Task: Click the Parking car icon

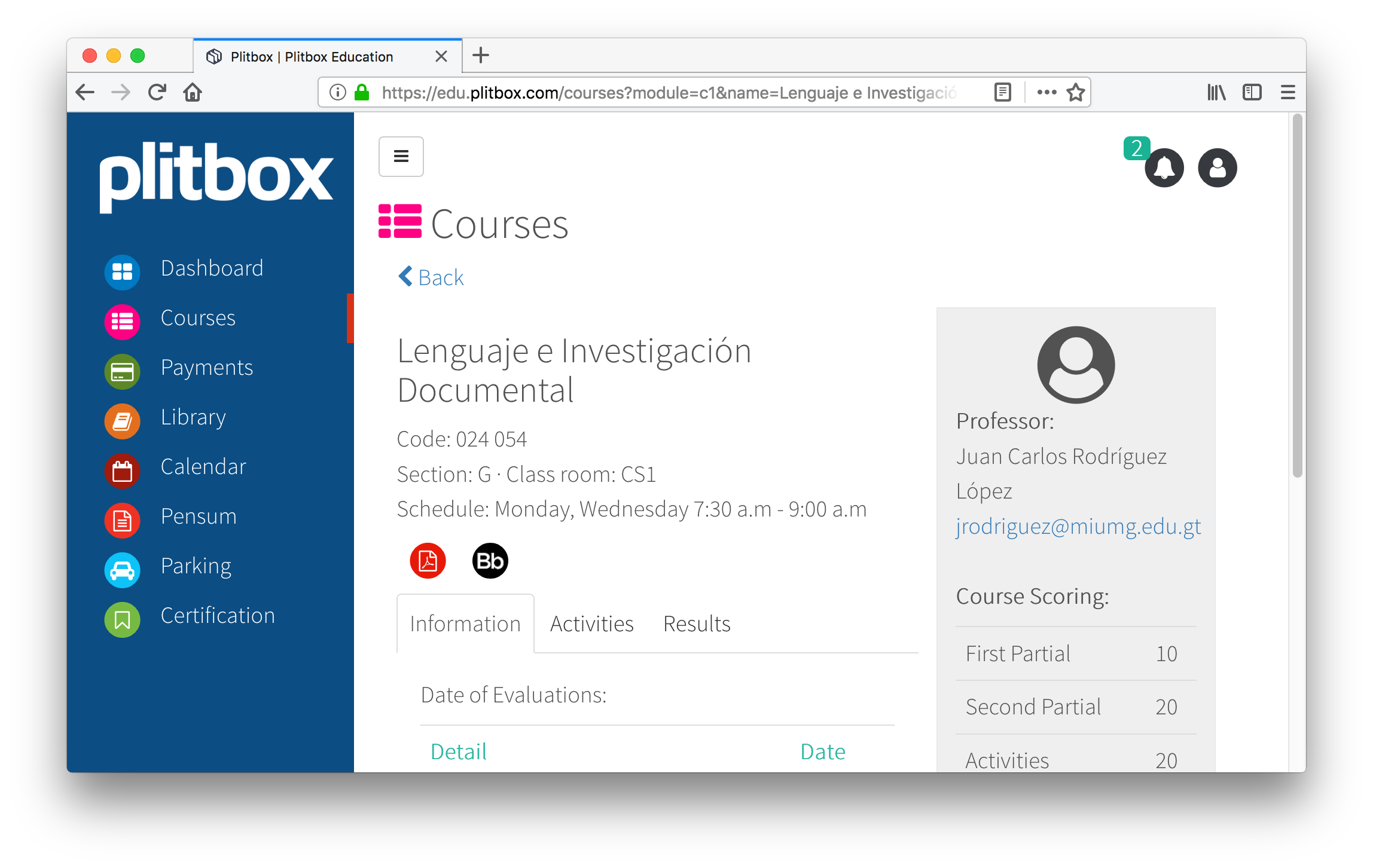Action: pos(122,570)
